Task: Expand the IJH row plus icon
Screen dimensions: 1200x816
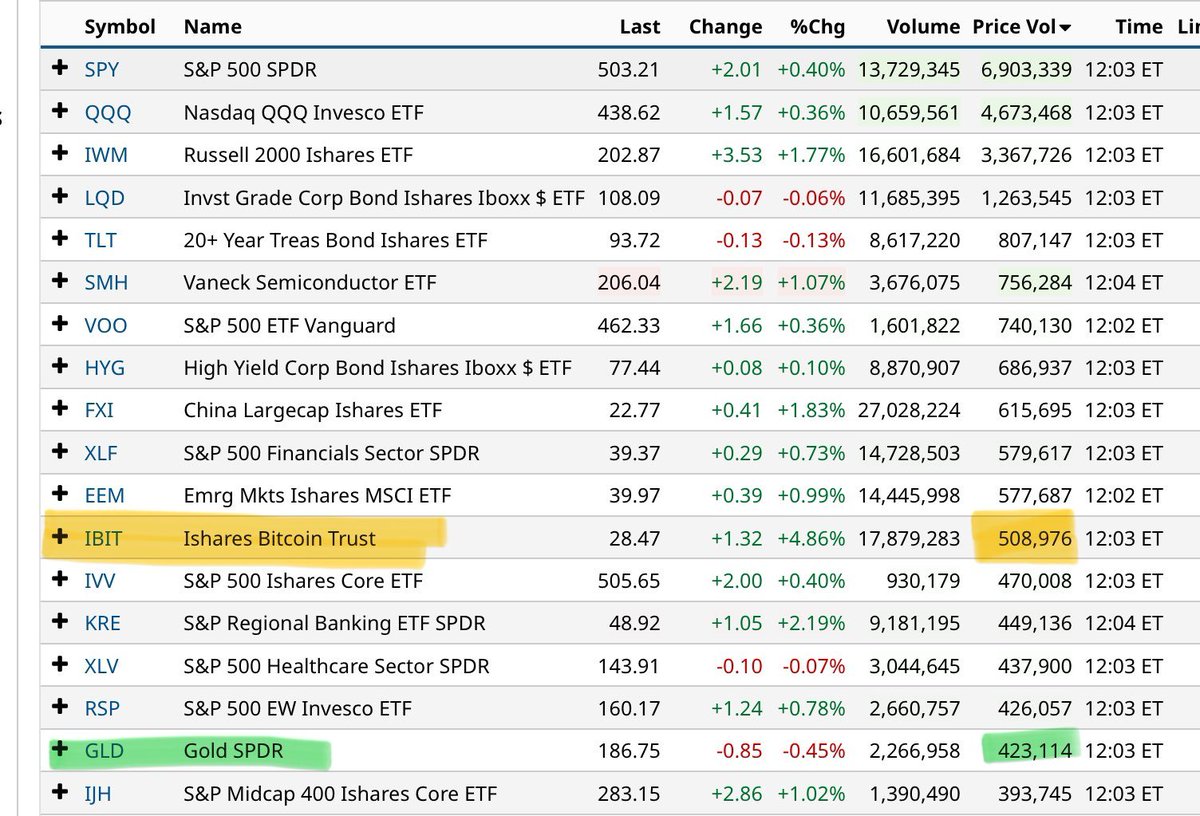Action: point(60,793)
